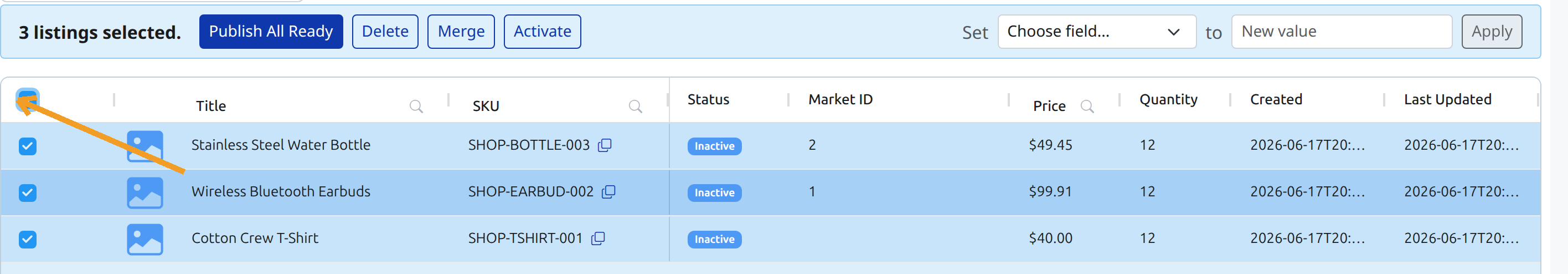Open the Choose field dropdown
1568x274 pixels.
click(1096, 31)
